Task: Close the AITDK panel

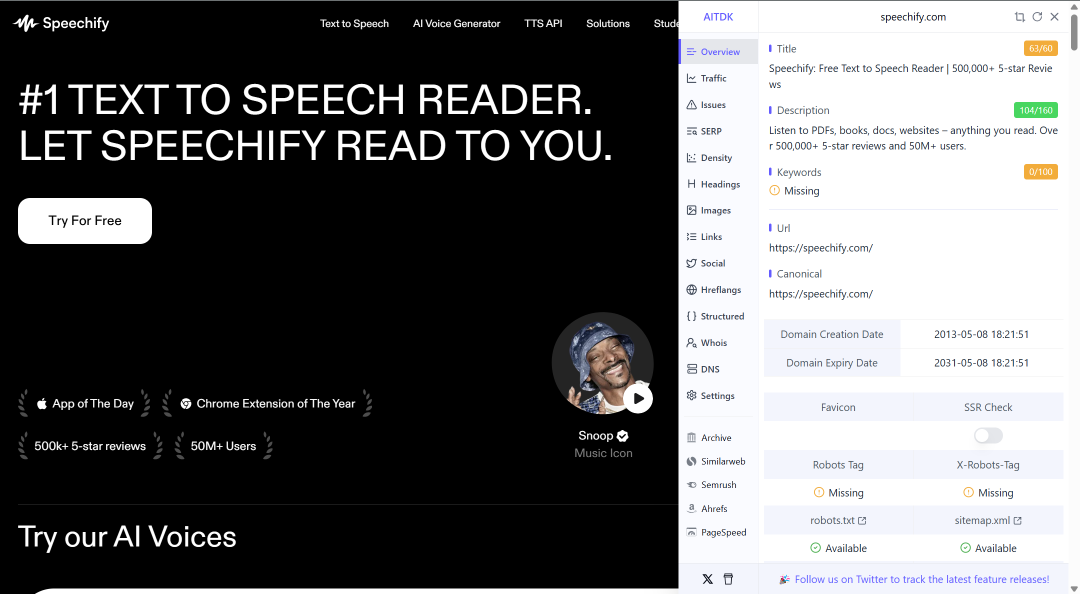Action: click(1055, 17)
